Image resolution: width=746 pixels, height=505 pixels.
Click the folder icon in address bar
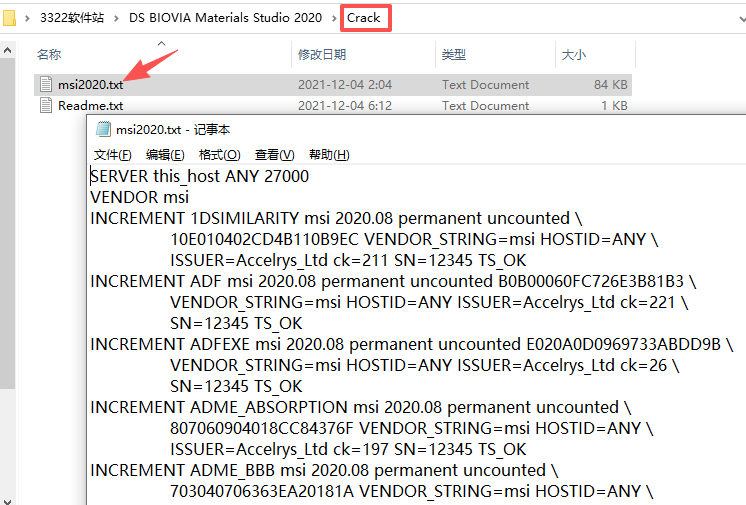point(9,18)
